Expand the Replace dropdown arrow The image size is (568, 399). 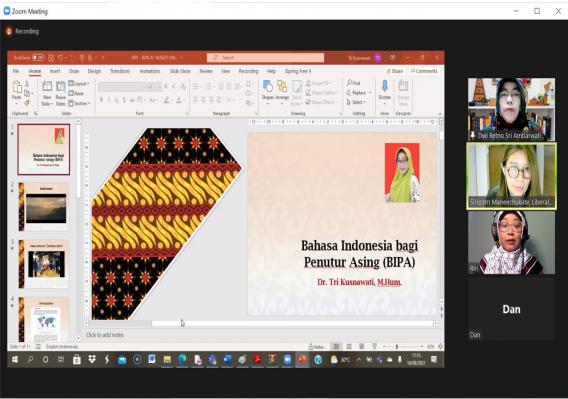(369, 93)
